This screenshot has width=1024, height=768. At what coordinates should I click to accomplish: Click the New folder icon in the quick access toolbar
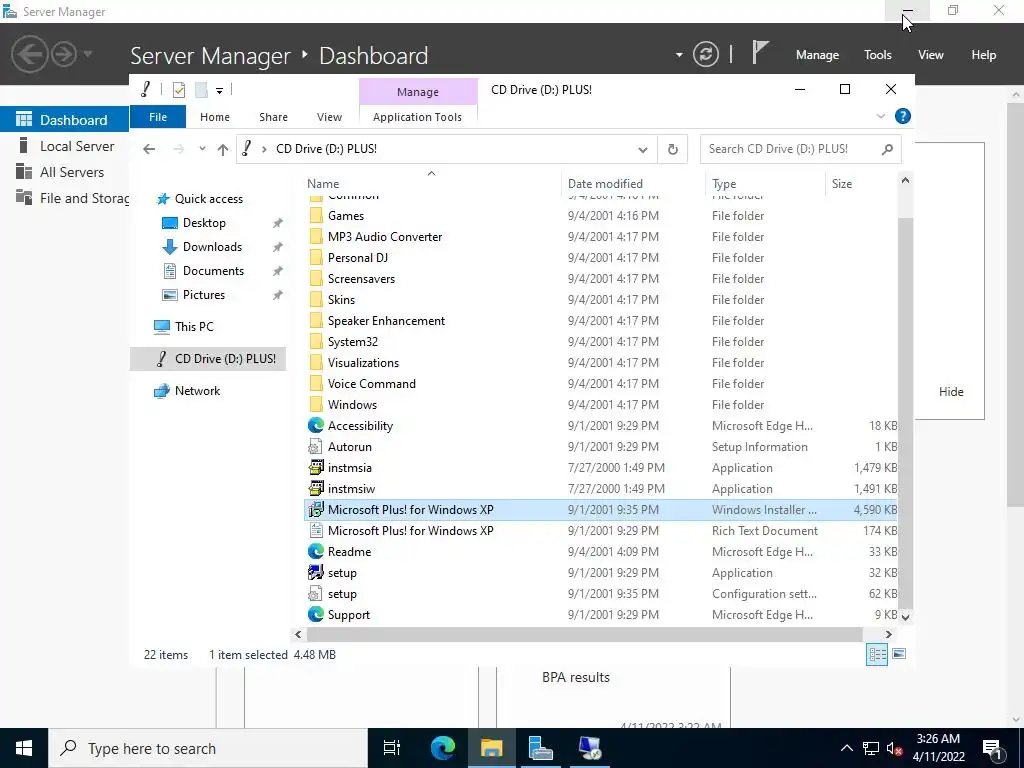click(201, 90)
